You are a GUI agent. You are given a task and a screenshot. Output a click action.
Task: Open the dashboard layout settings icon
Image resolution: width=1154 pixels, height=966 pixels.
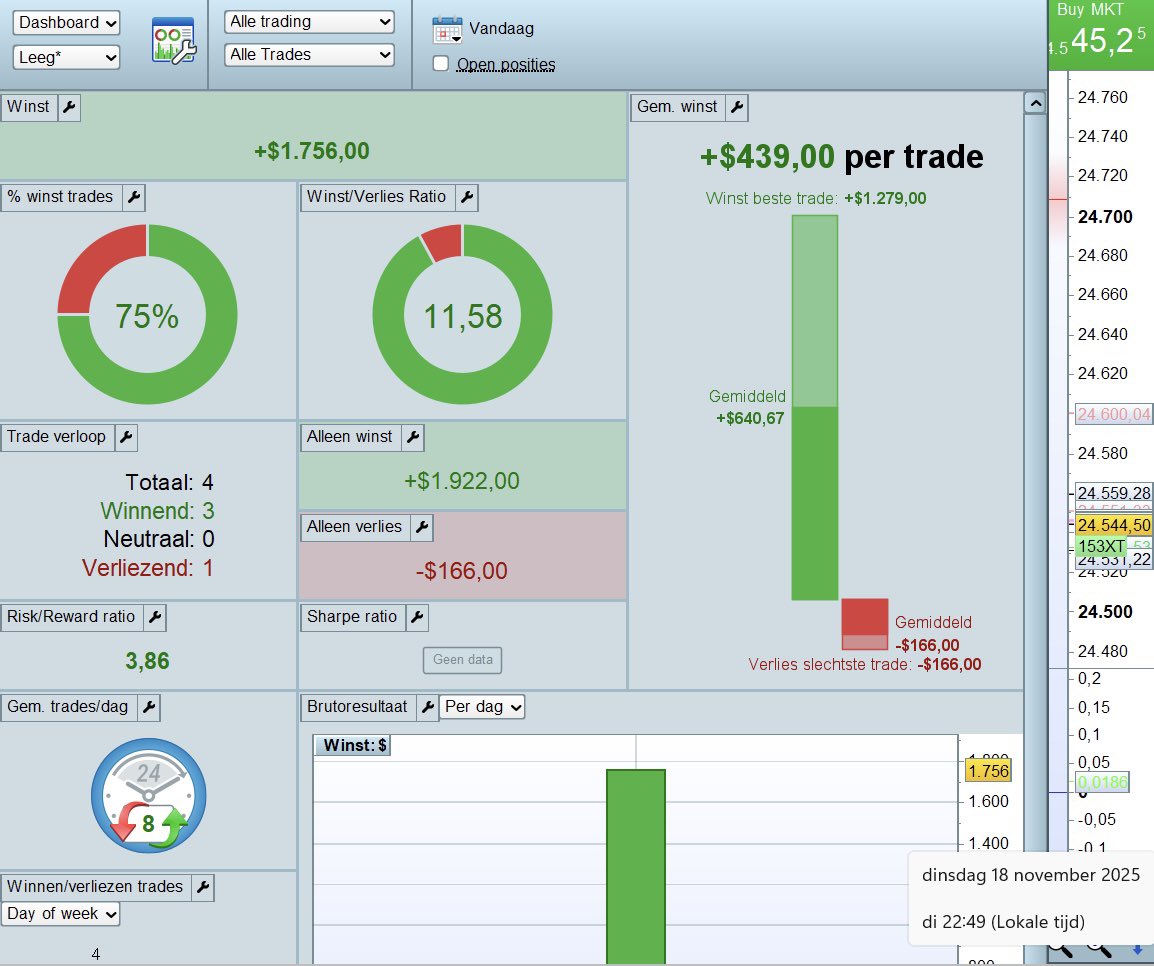click(x=174, y=40)
